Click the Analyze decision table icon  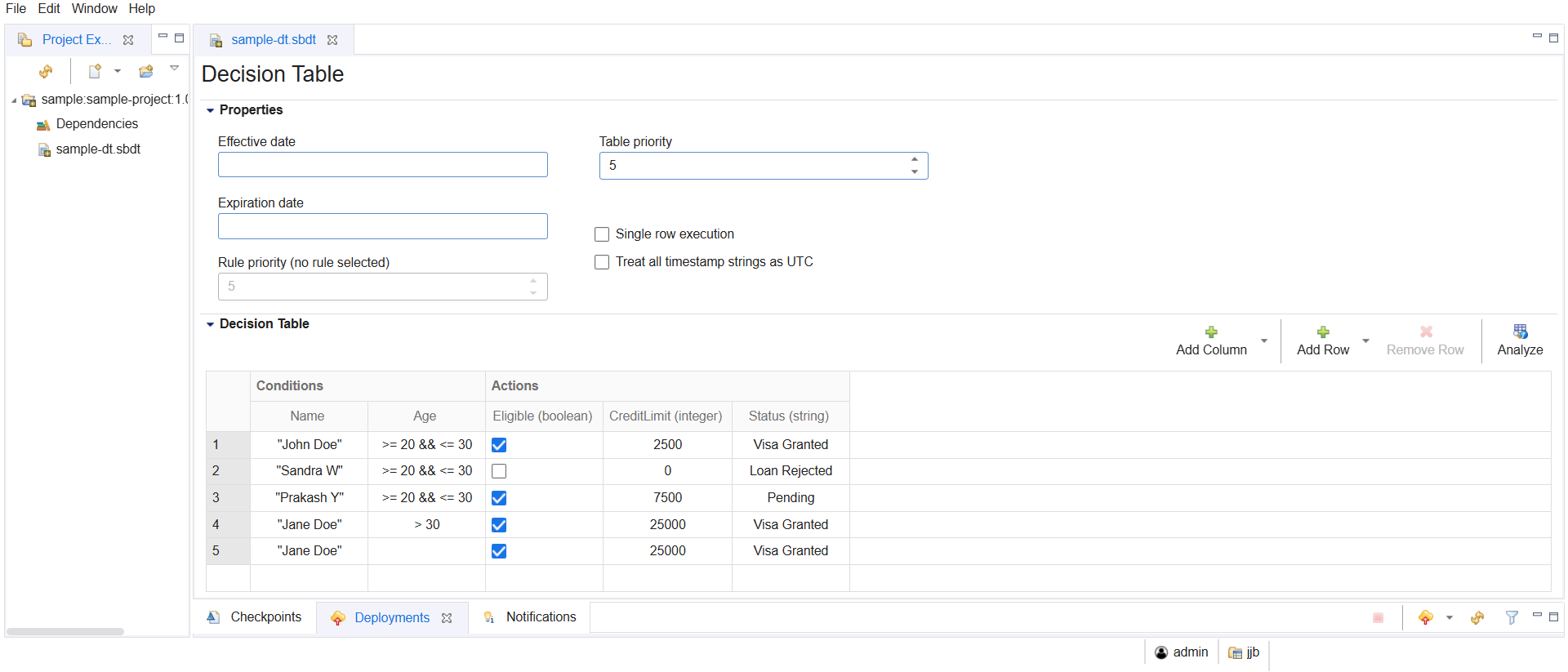pyautogui.click(x=1520, y=332)
